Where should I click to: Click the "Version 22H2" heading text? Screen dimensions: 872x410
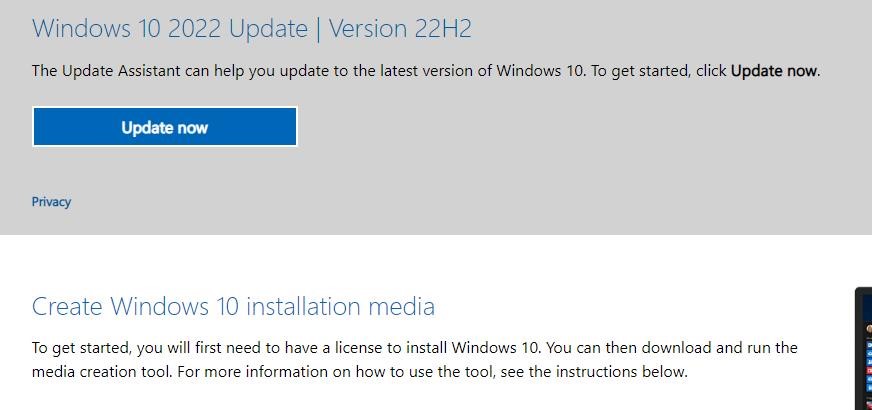(x=400, y=29)
